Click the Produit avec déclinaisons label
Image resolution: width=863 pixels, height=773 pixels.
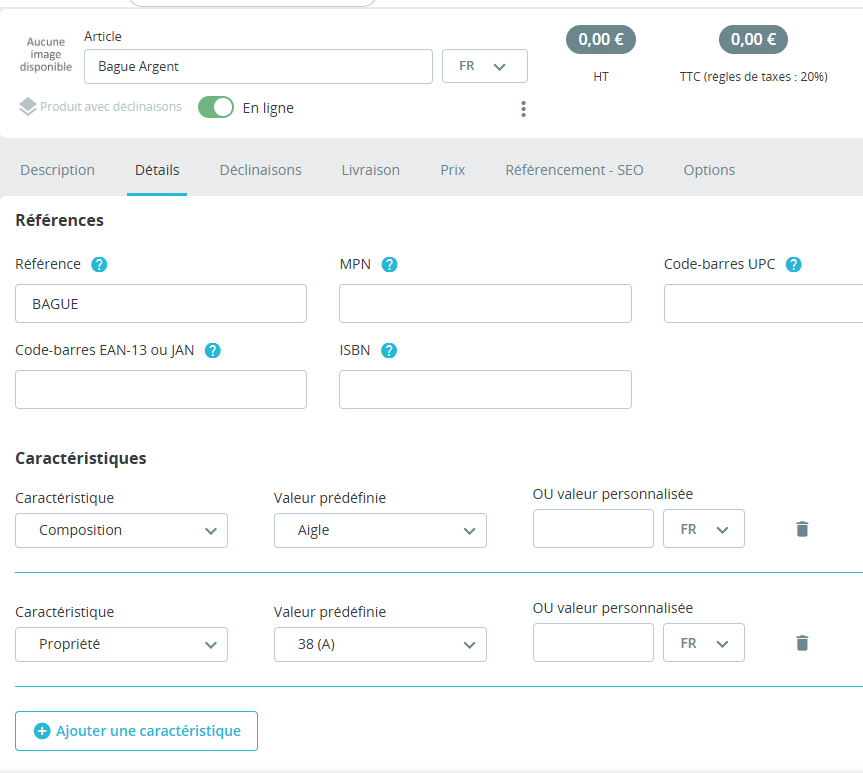111,107
